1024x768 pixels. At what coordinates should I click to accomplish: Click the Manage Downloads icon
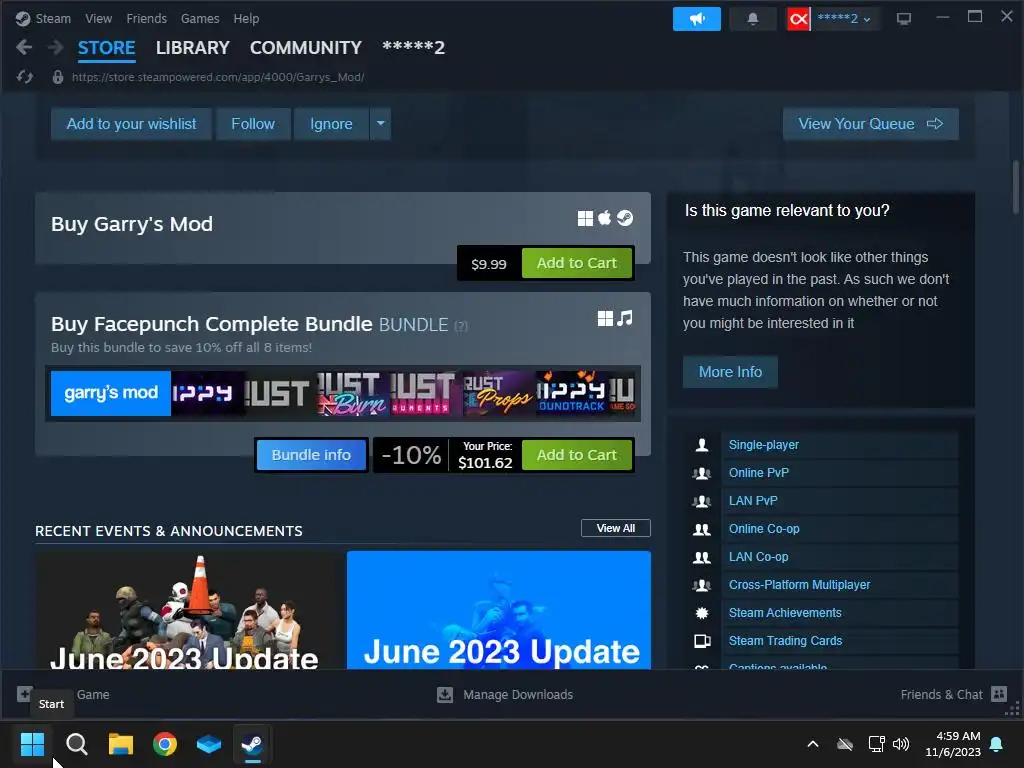click(x=445, y=695)
